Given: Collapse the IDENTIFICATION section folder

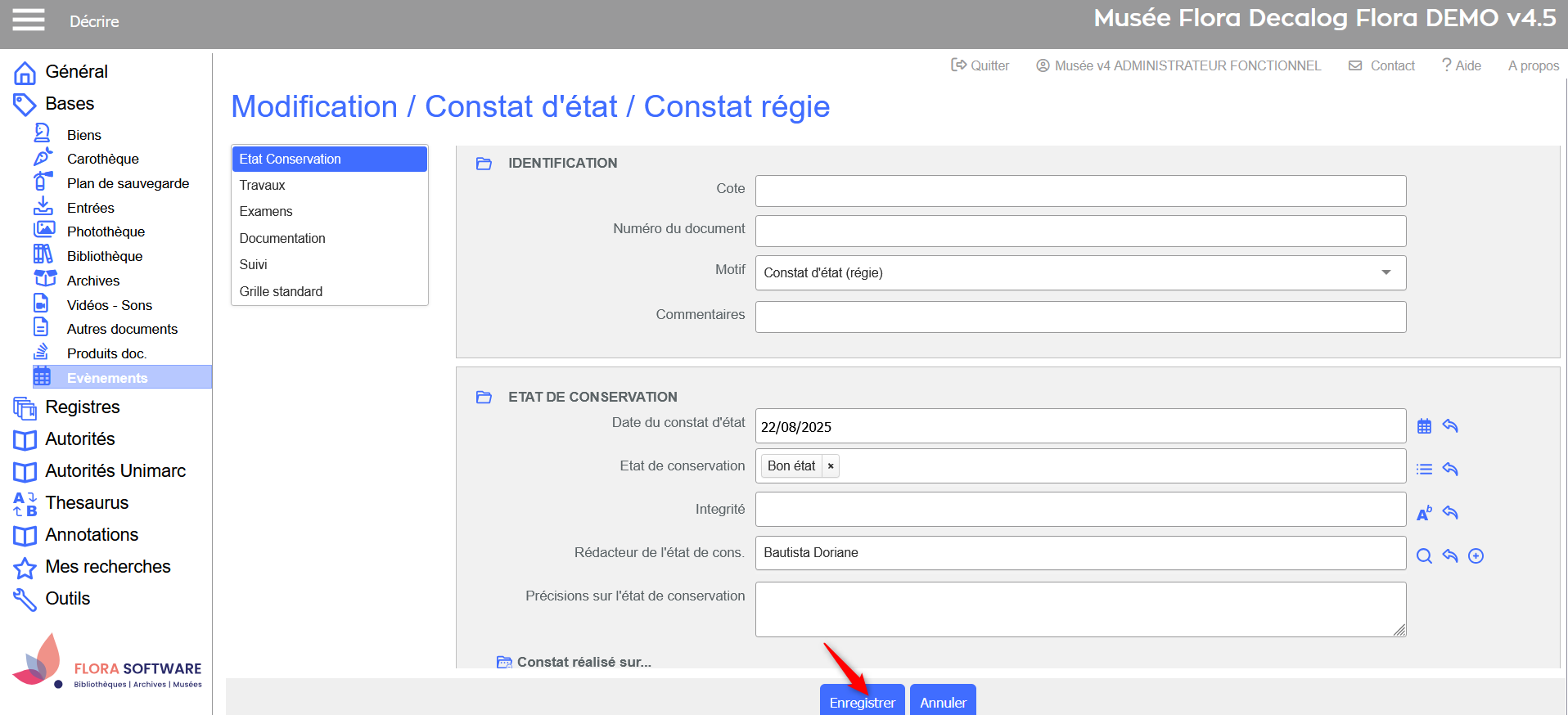Looking at the screenshot, I should pos(484,164).
